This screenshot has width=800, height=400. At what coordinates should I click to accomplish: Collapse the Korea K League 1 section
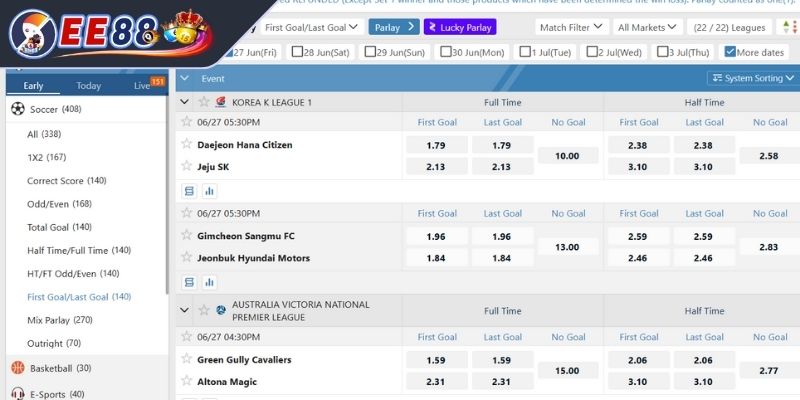184,102
